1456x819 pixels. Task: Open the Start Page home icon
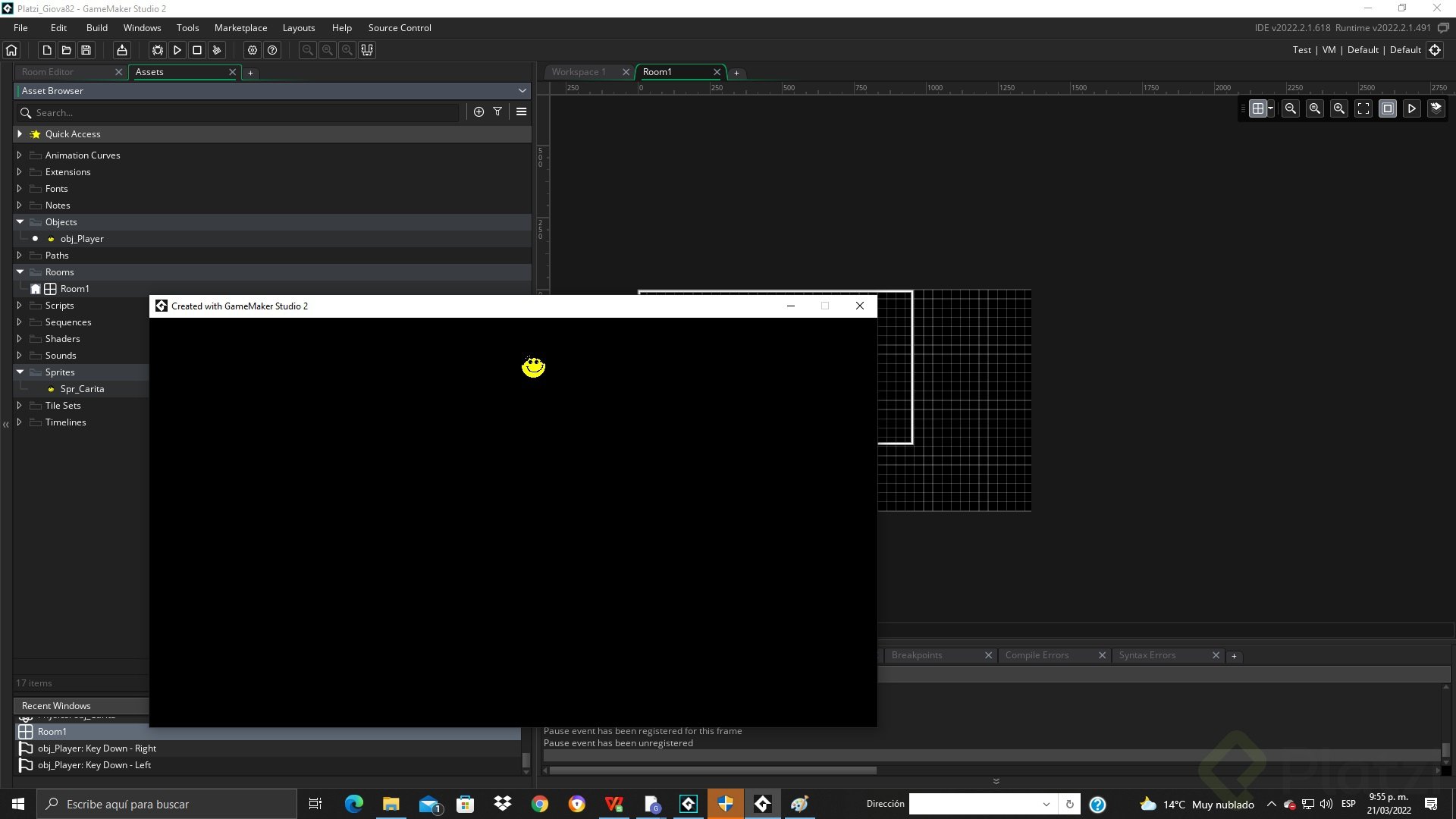11,50
